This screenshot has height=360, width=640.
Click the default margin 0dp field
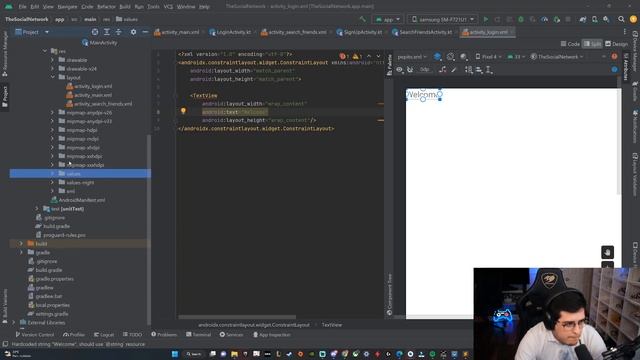tap(424, 70)
